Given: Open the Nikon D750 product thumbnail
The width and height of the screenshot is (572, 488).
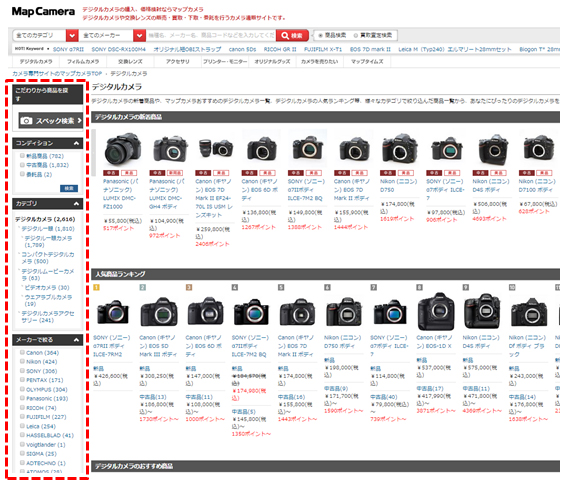Looking at the screenshot, I should (x=399, y=149).
